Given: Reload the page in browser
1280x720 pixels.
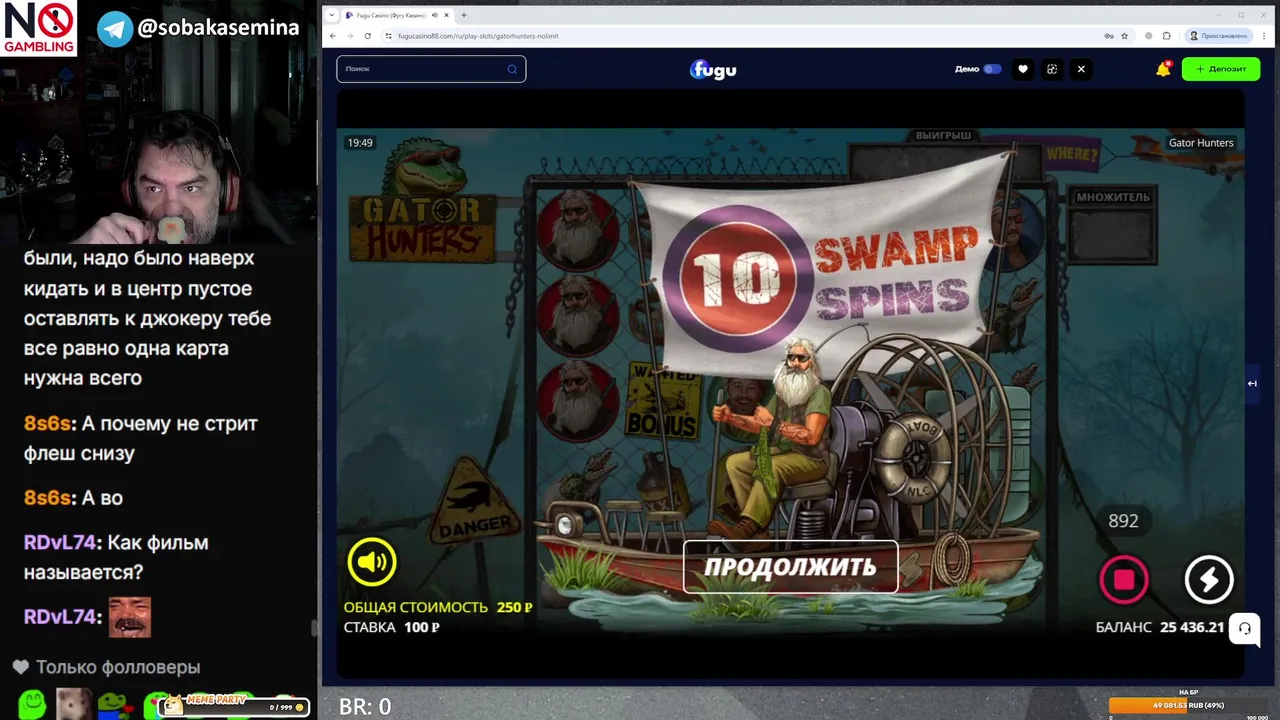Looking at the screenshot, I should tap(368, 36).
